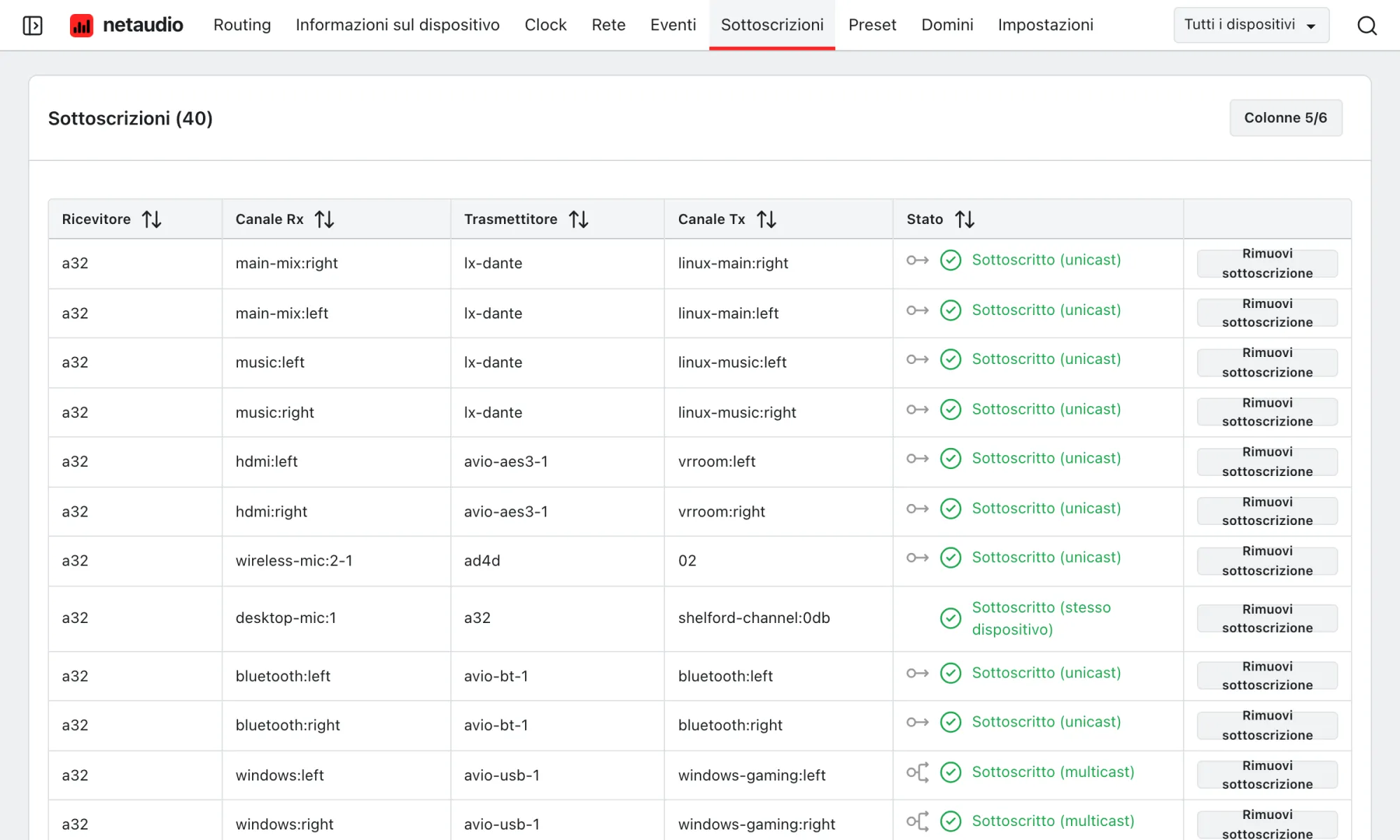This screenshot has height=840, width=1400.
Task: Sort by Ricevitore column arrows
Action: (152, 219)
